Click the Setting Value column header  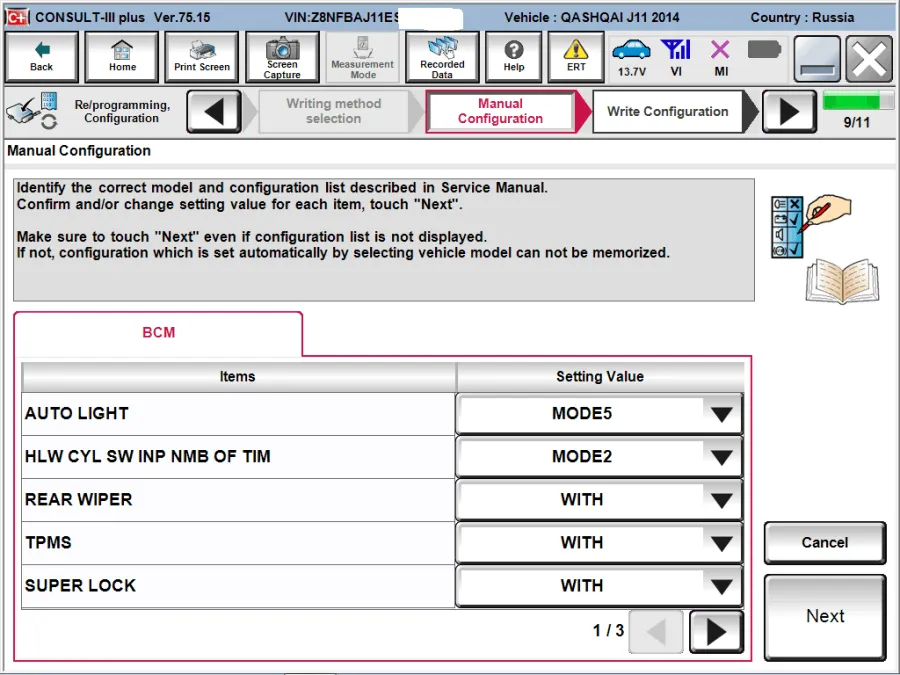click(600, 377)
